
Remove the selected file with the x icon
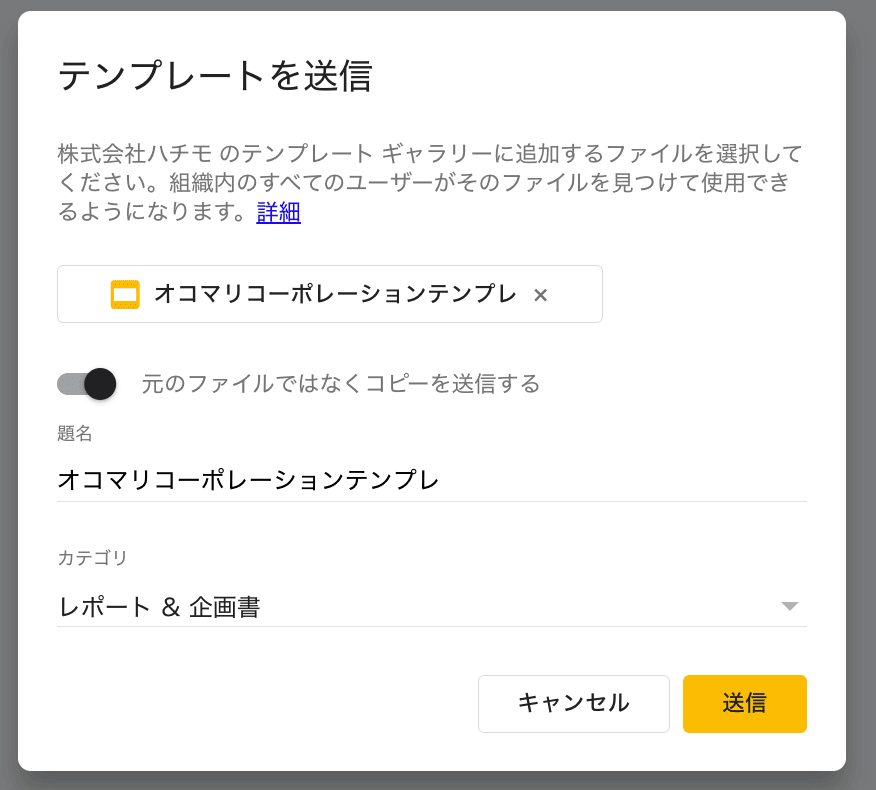point(540,295)
